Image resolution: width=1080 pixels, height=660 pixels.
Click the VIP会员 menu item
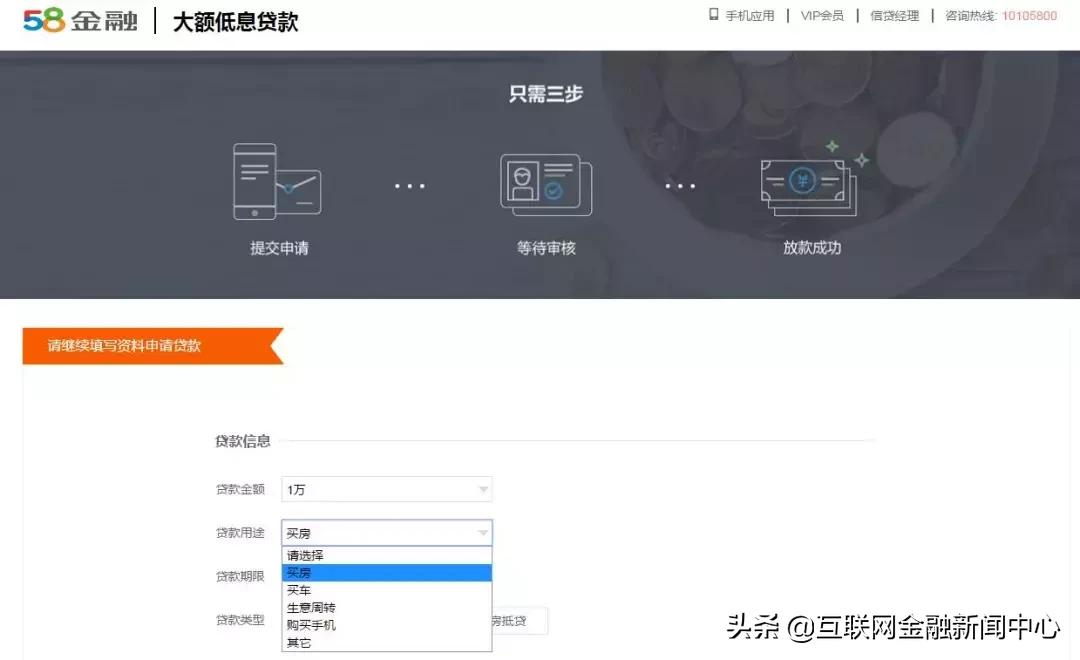(822, 15)
